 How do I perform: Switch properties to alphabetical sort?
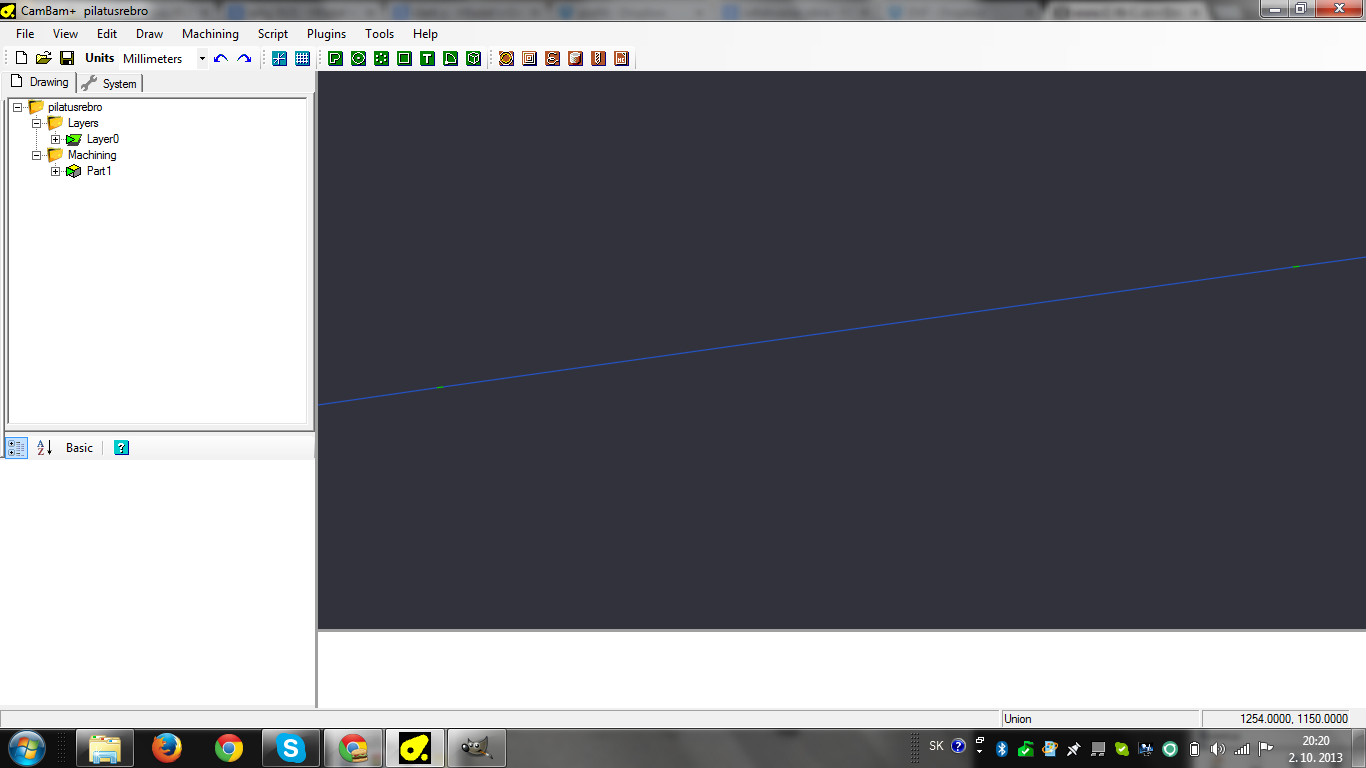(x=44, y=448)
